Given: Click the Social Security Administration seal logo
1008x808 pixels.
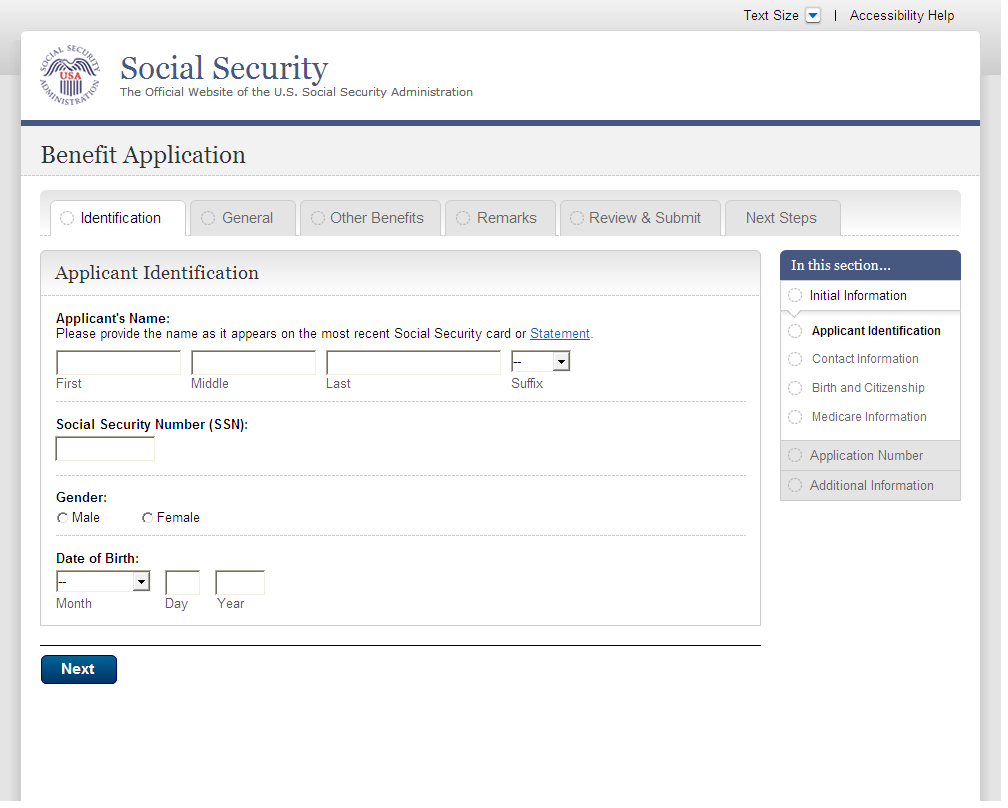Looking at the screenshot, I should click(70, 76).
